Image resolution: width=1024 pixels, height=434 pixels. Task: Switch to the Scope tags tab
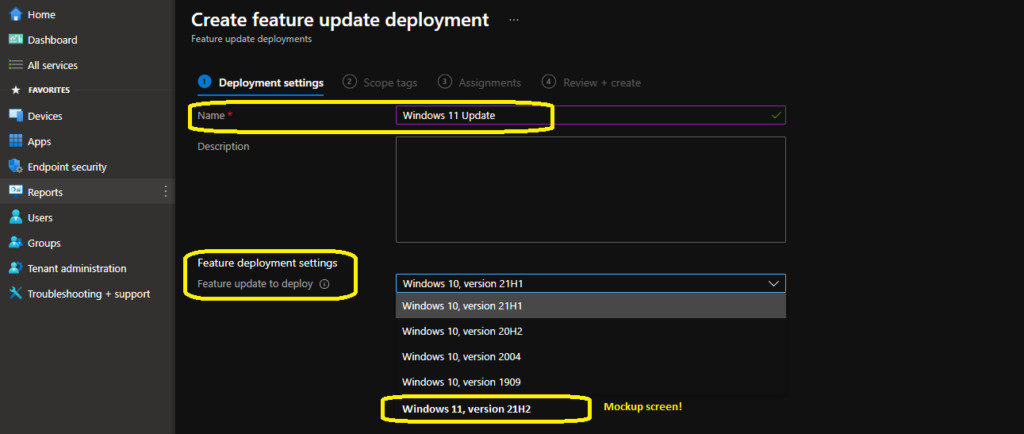point(381,83)
